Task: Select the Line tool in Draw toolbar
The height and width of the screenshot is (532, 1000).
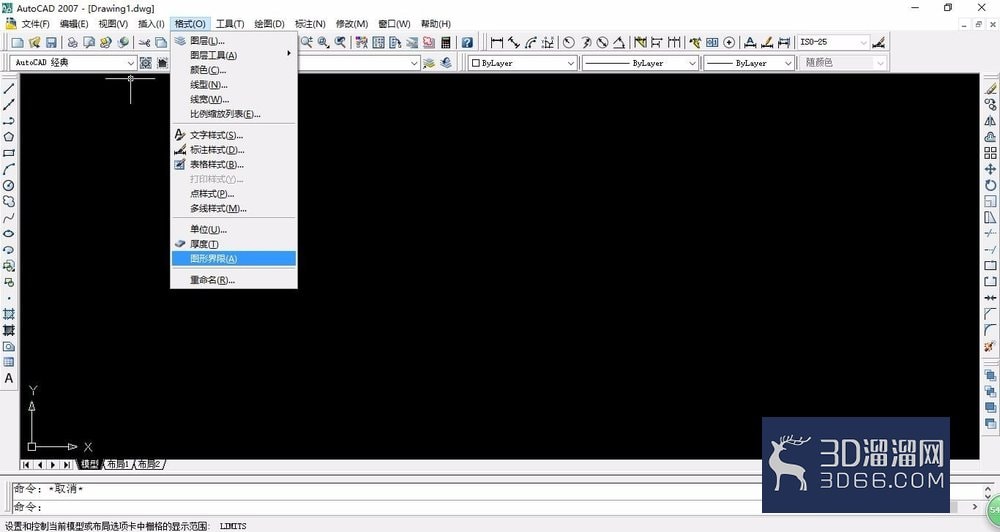Action: [x=9, y=89]
